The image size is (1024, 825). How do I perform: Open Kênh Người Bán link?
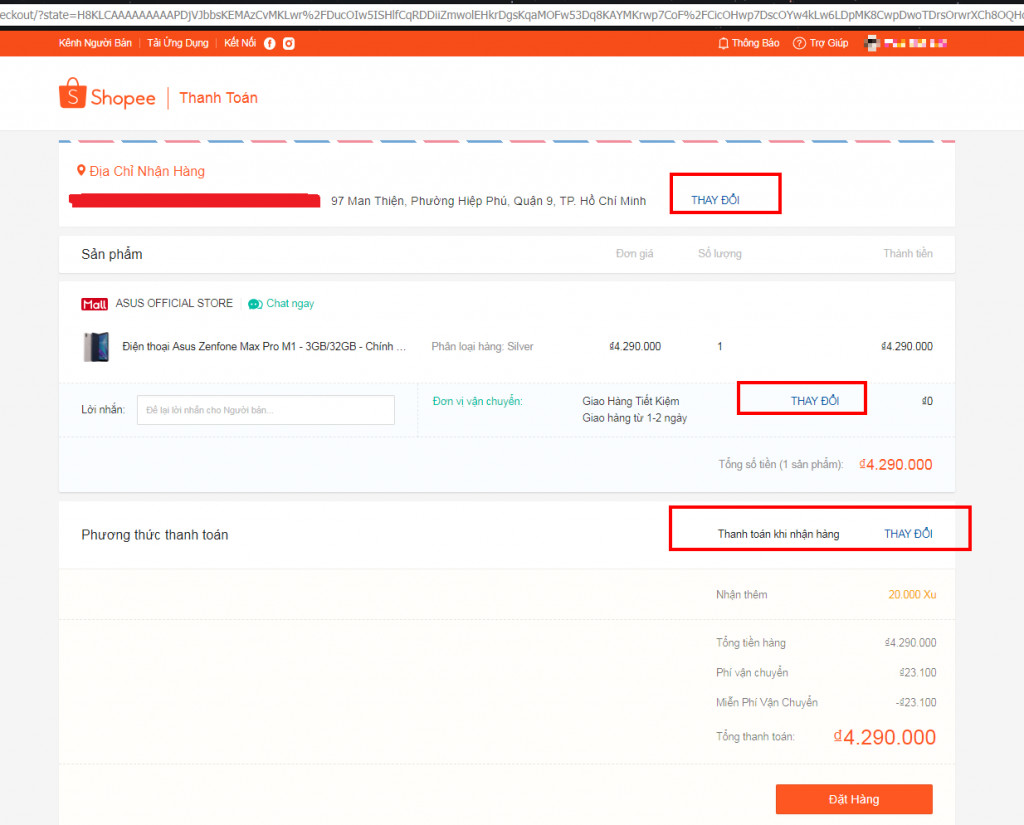[x=95, y=43]
